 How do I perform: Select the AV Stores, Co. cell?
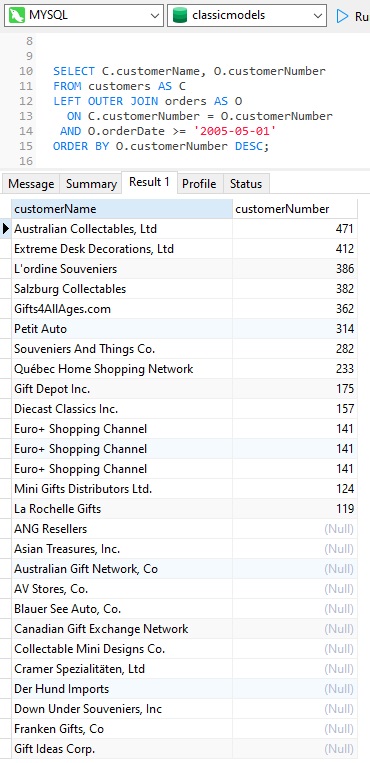[x=122, y=589]
